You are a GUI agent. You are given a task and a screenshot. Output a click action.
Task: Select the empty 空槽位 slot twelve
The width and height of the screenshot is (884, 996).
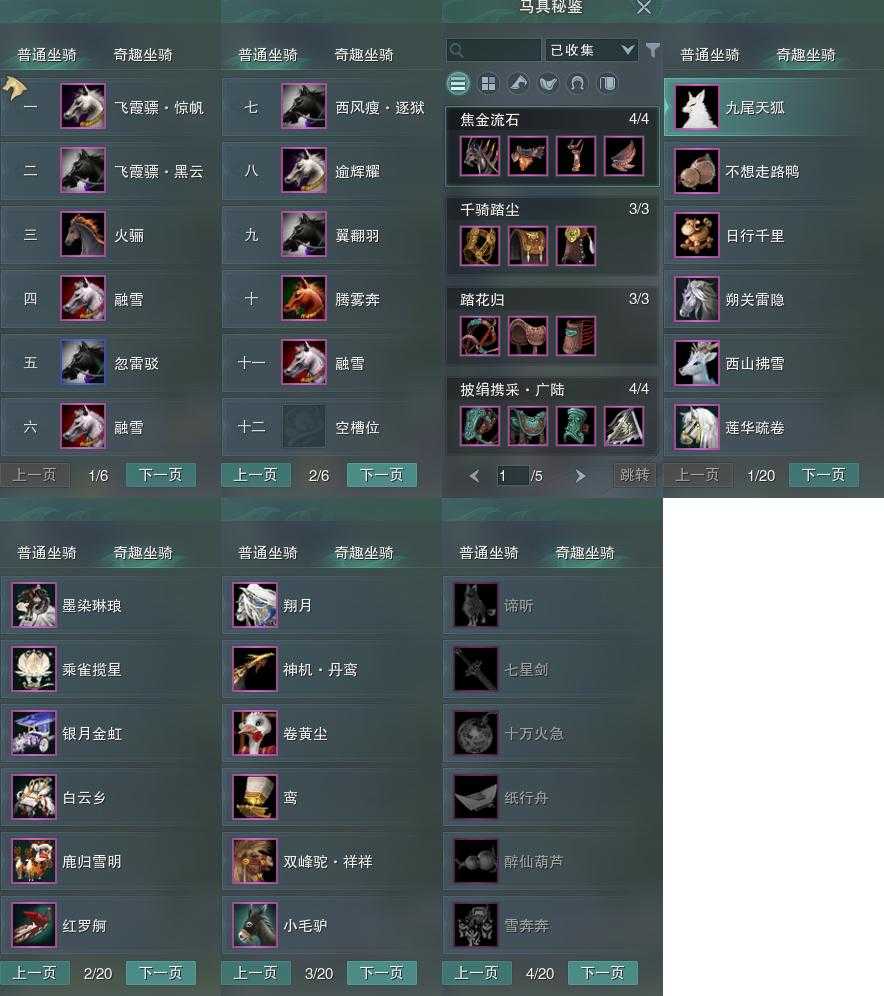point(332,427)
